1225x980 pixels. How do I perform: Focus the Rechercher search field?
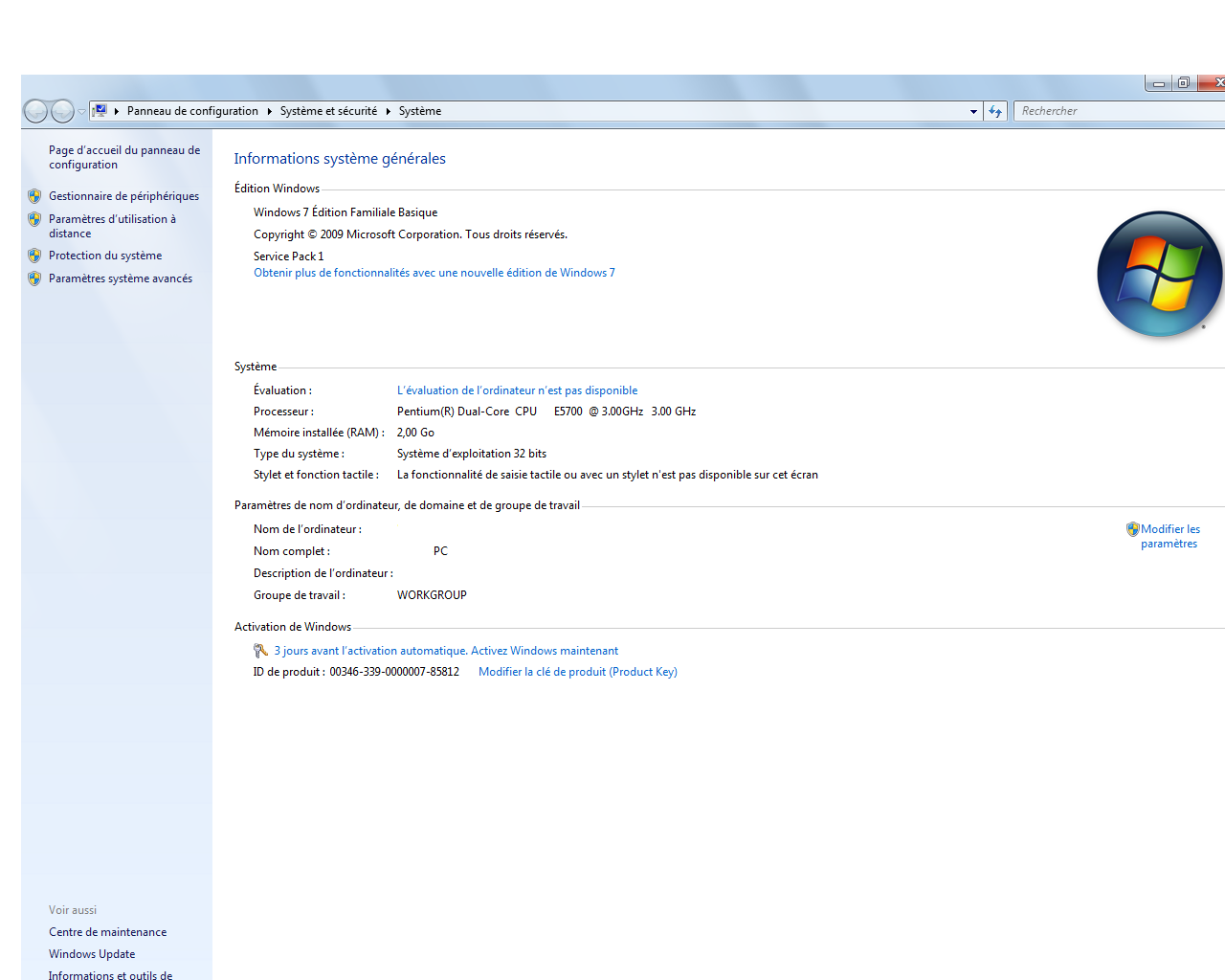1120,111
